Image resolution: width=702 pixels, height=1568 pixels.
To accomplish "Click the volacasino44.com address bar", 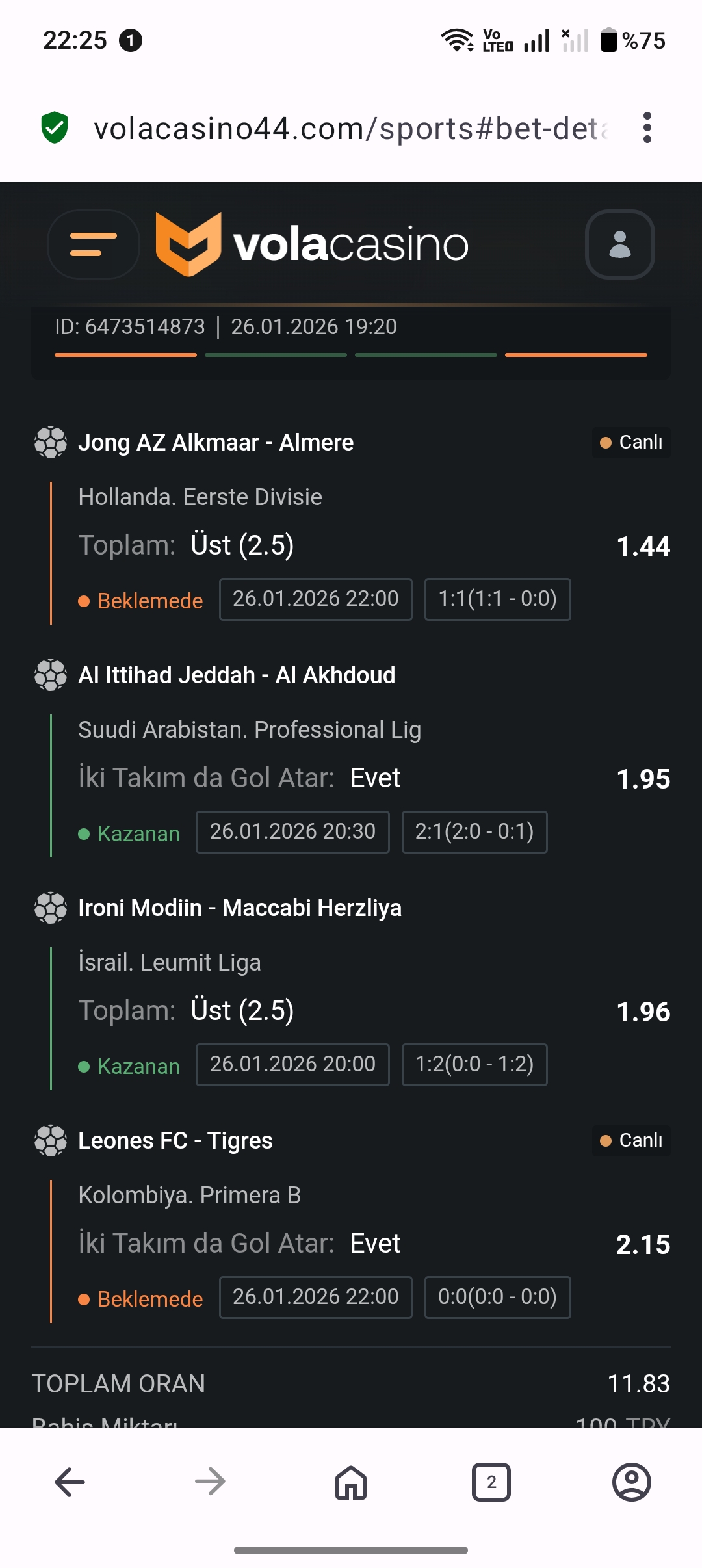I will pyautogui.click(x=351, y=128).
